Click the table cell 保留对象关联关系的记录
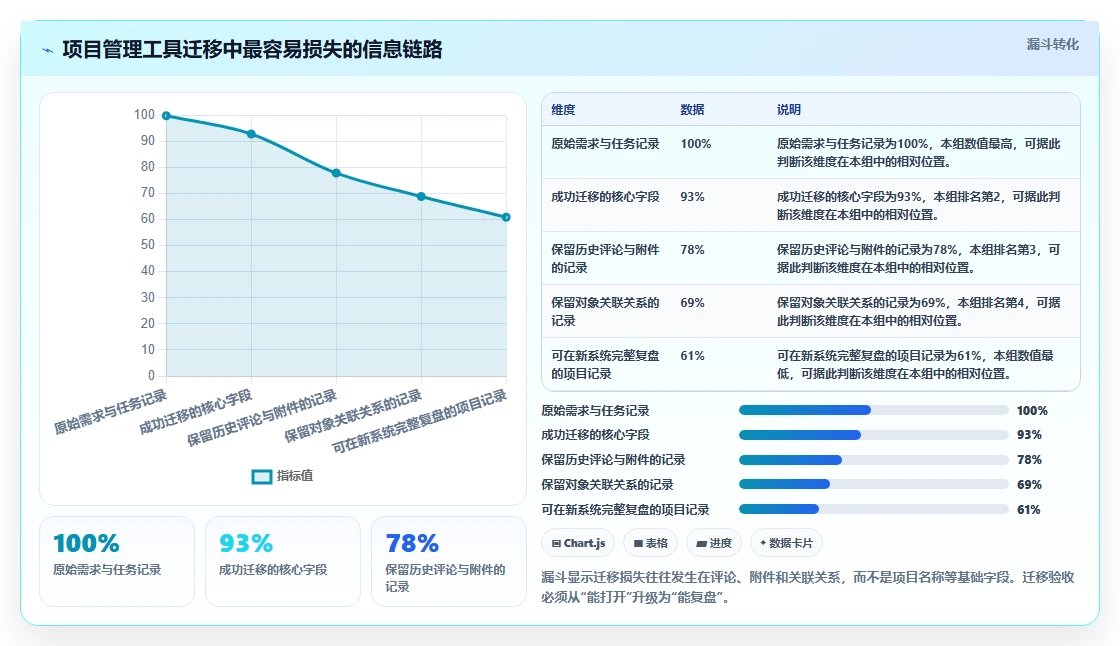 click(605, 312)
